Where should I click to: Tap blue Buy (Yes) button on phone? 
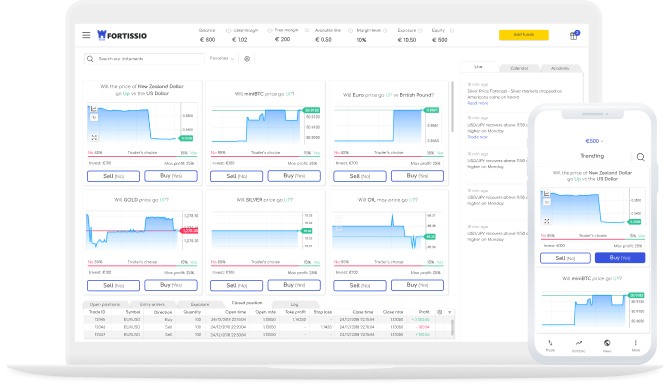click(620, 258)
